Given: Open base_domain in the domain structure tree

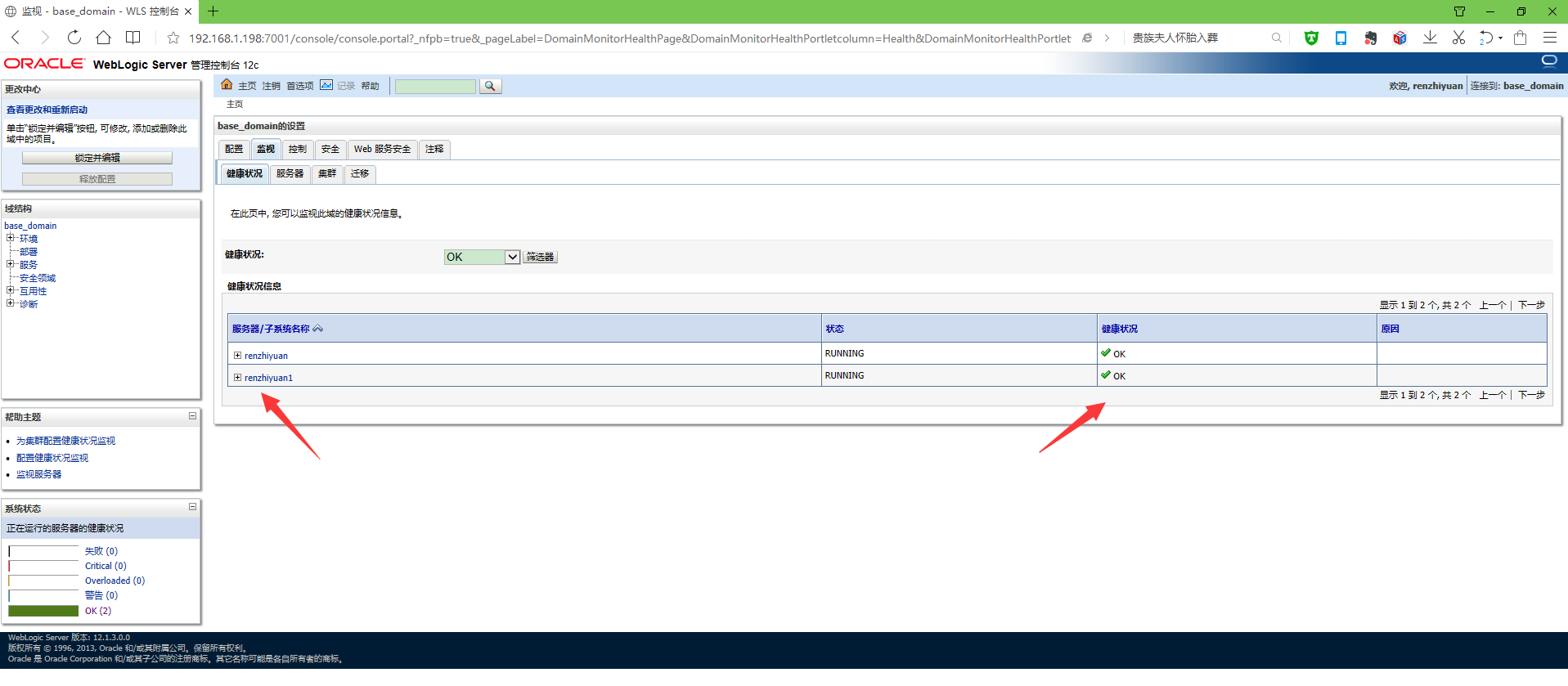Looking at the screenshot, I should point(30,226).
